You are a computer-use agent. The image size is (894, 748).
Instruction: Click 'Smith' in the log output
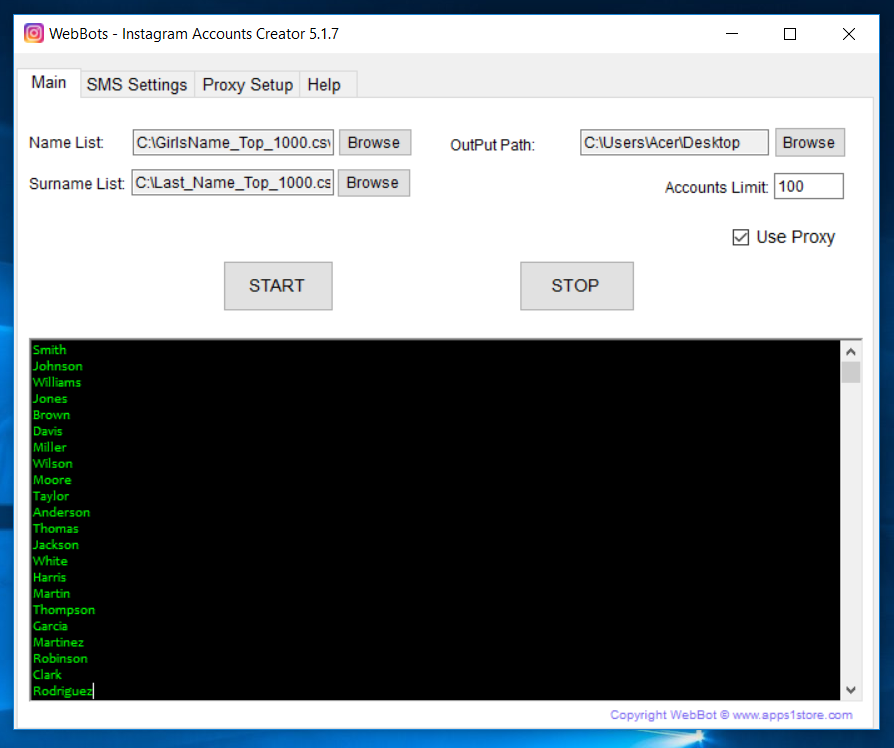[50, 350]
